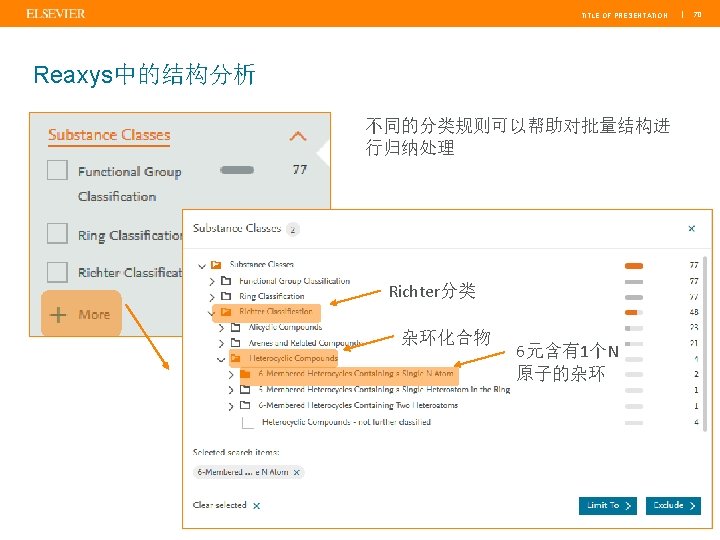Click the Functional Group Classification folder icon
720x540 pixels.
[x=226, y=281]
